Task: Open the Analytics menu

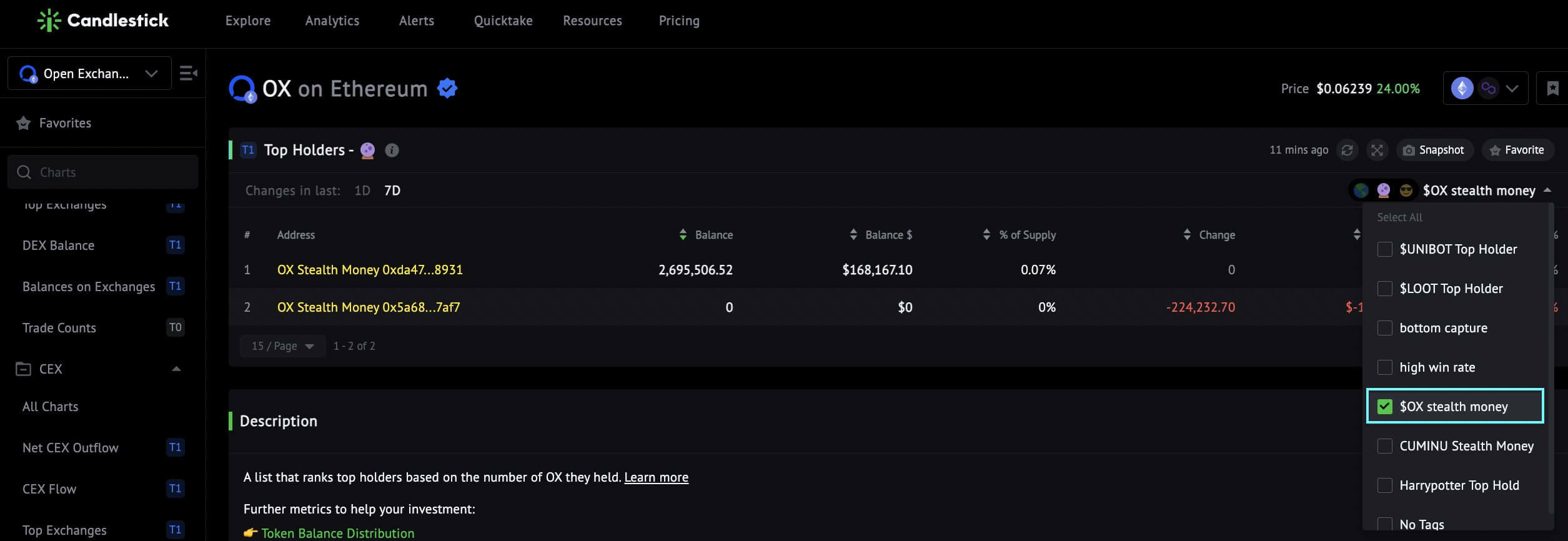Action: [x=332, y=21]
